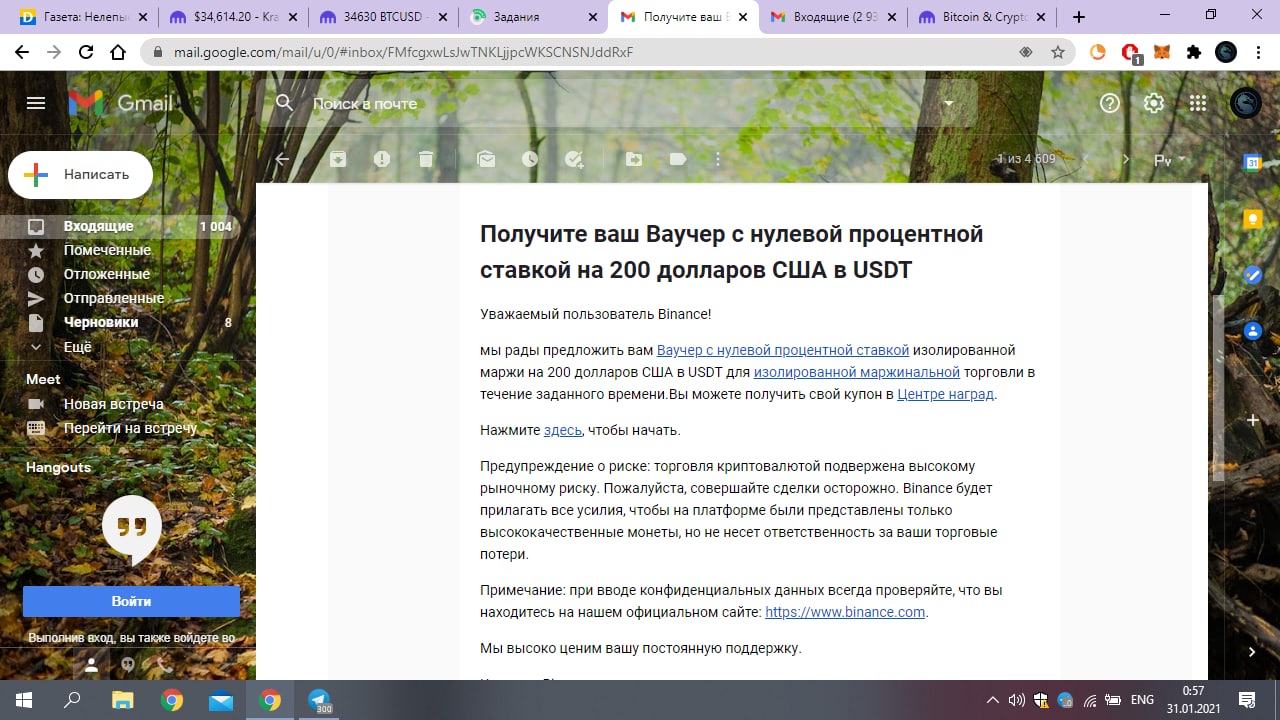
Task: Open the изолированной маржинальной link
Action: coord(857,372)
